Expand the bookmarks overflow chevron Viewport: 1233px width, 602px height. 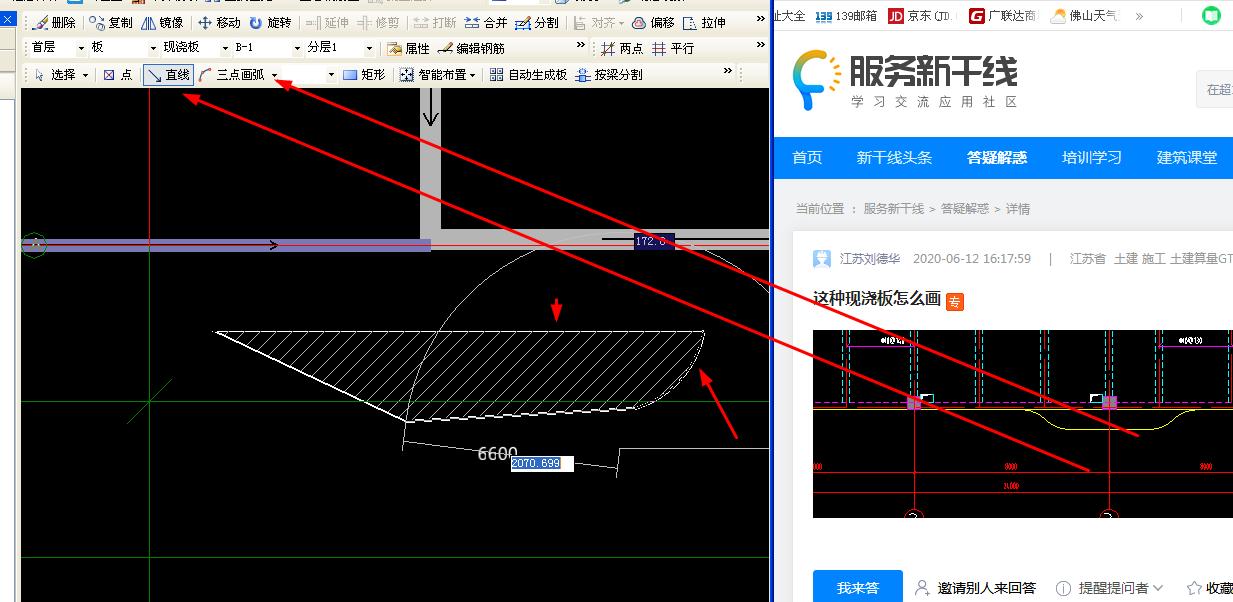tap(1139, 16)
